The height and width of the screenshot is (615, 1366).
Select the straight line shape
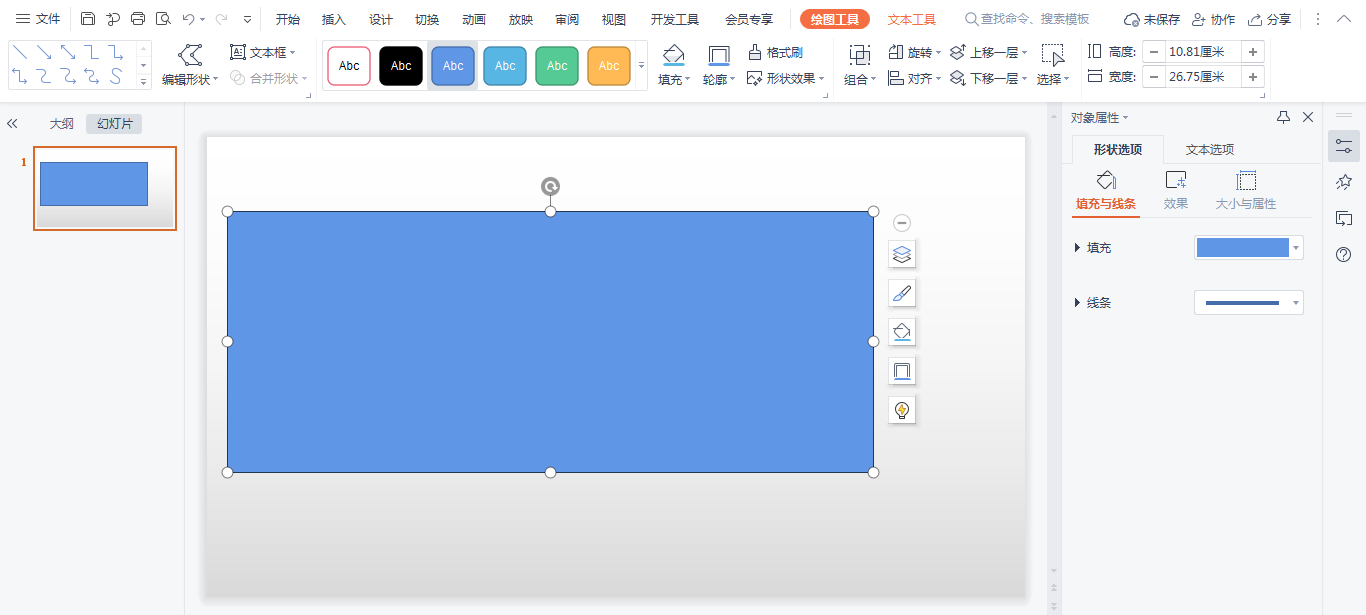pos(20,52)
